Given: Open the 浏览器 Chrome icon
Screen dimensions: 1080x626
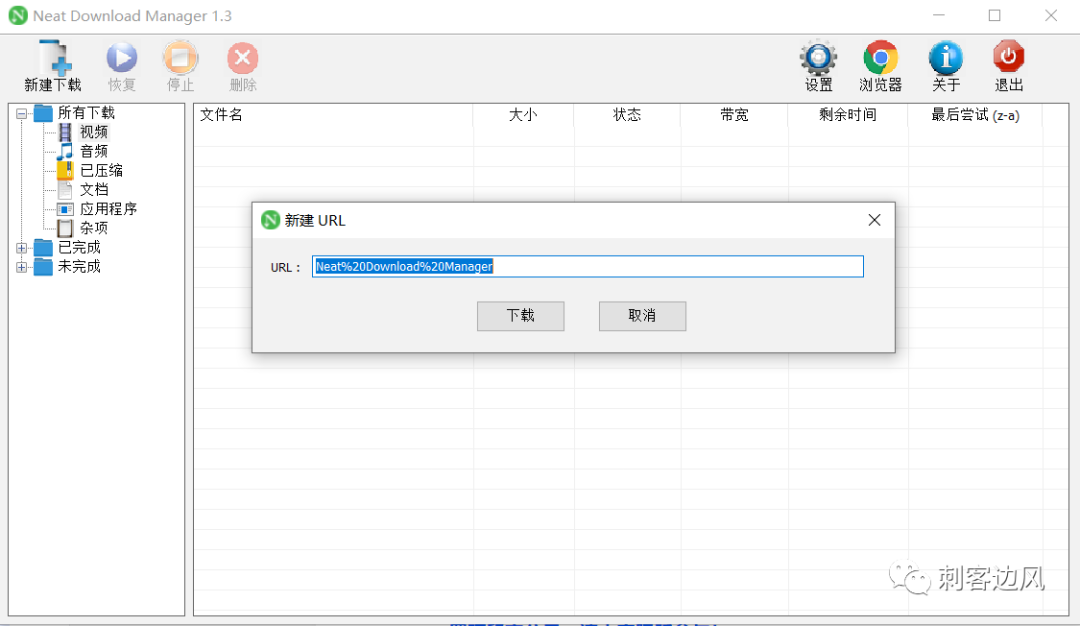Looking at the screenshot, I should (x=880, y=58).
